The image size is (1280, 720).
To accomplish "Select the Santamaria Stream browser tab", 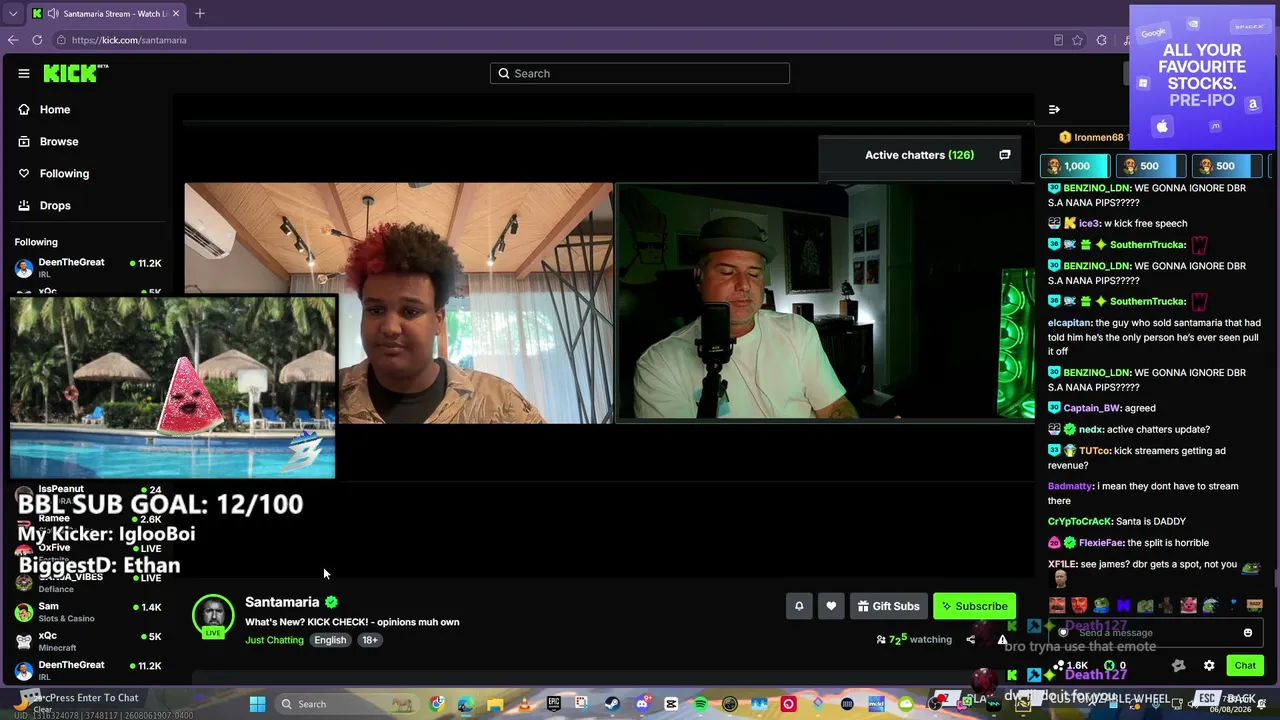I will click(x=106, y=14).
